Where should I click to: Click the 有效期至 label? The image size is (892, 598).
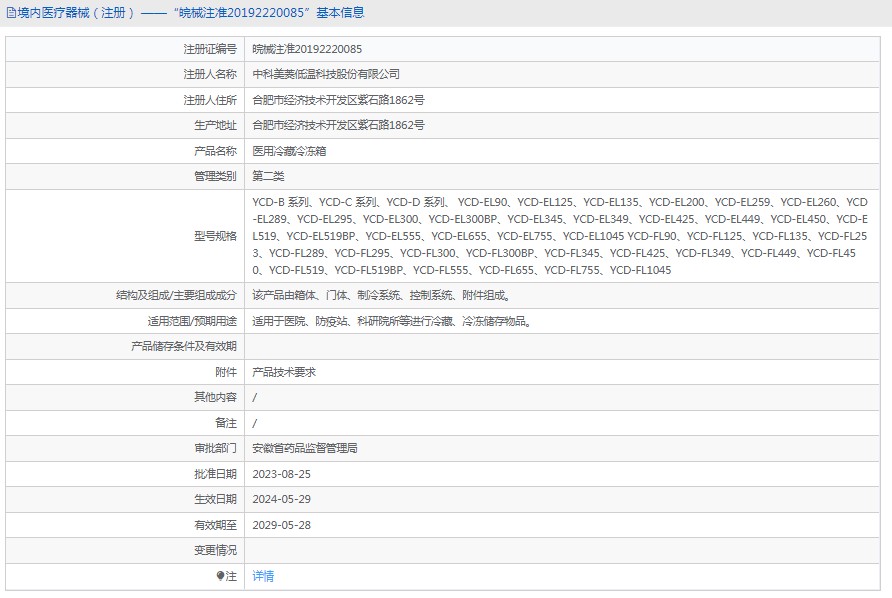coord(215,525)
